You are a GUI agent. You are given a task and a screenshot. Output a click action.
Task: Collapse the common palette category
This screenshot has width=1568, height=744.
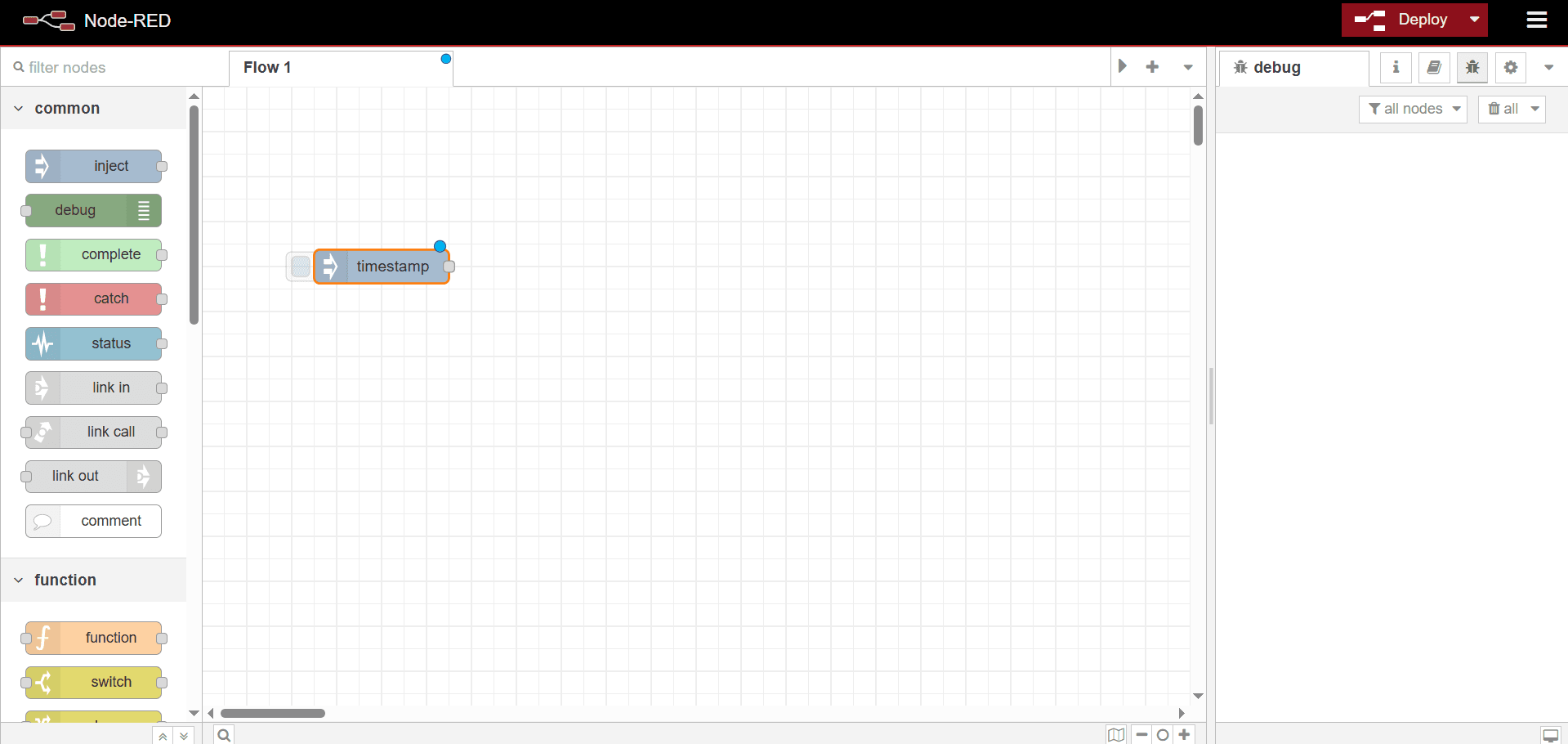click(x=94, y=109)
